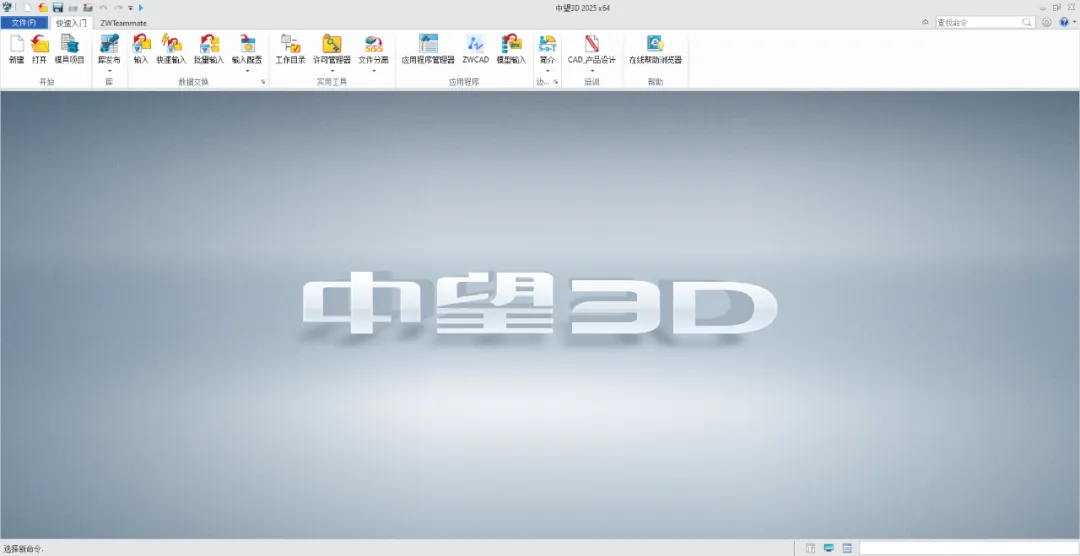Click the smiley feedback icon near search
Viewport: 1080px width, 556px height.
tap(1046, 22)
